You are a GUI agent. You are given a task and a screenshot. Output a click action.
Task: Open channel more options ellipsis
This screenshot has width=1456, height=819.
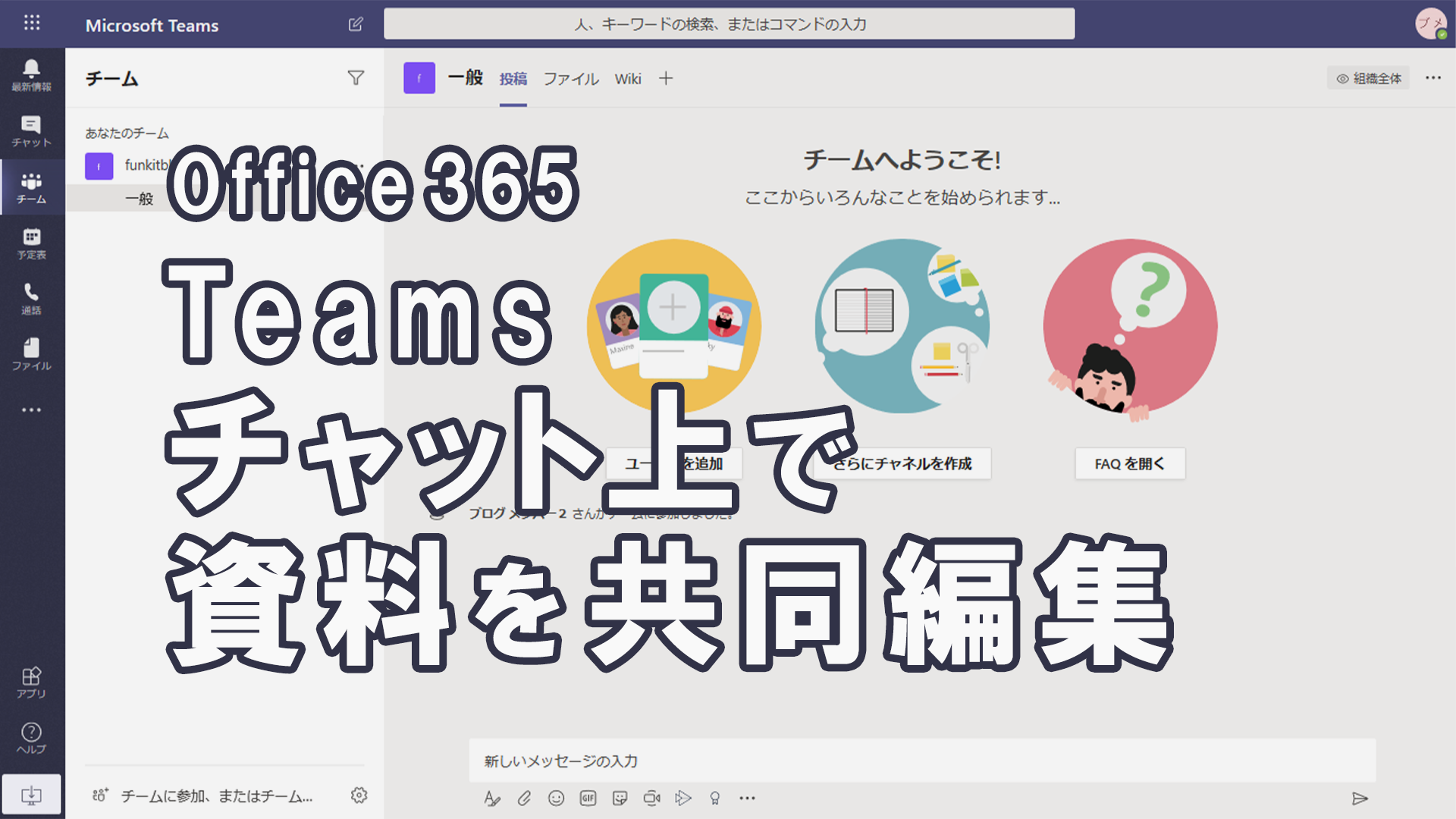(1433, 77)
